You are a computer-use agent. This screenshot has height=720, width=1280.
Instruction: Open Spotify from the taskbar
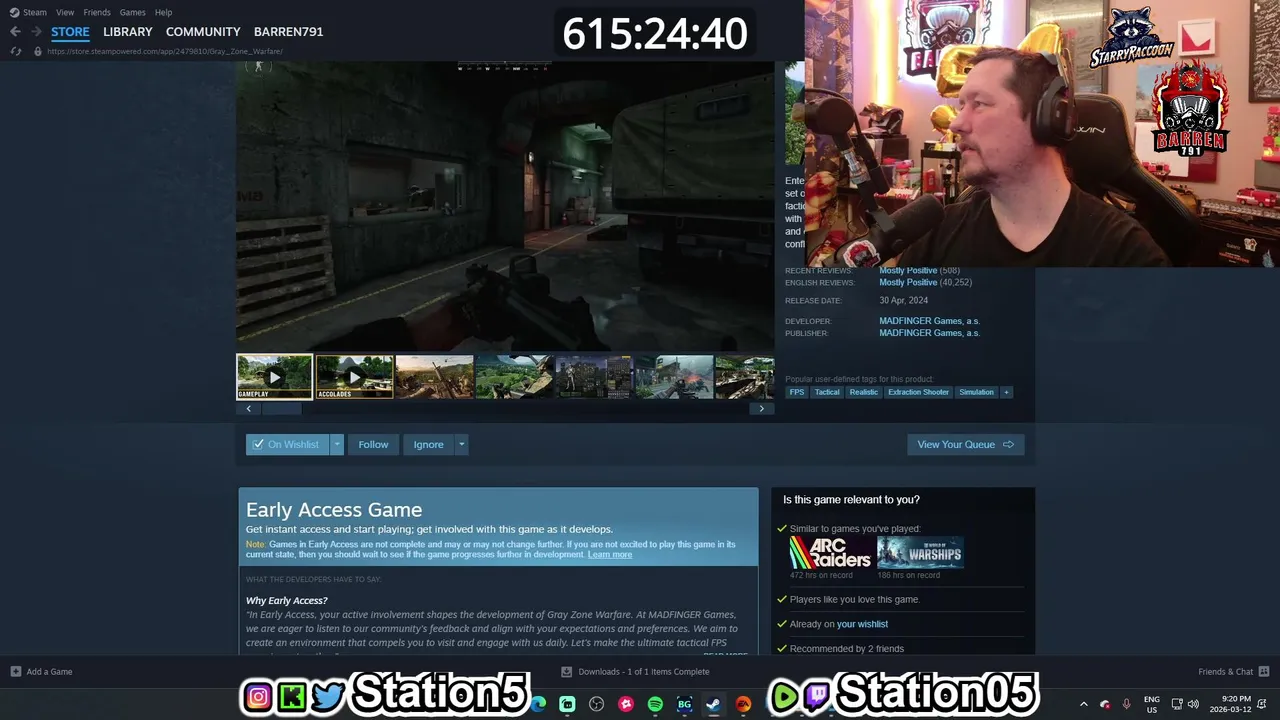click(655, 704)
